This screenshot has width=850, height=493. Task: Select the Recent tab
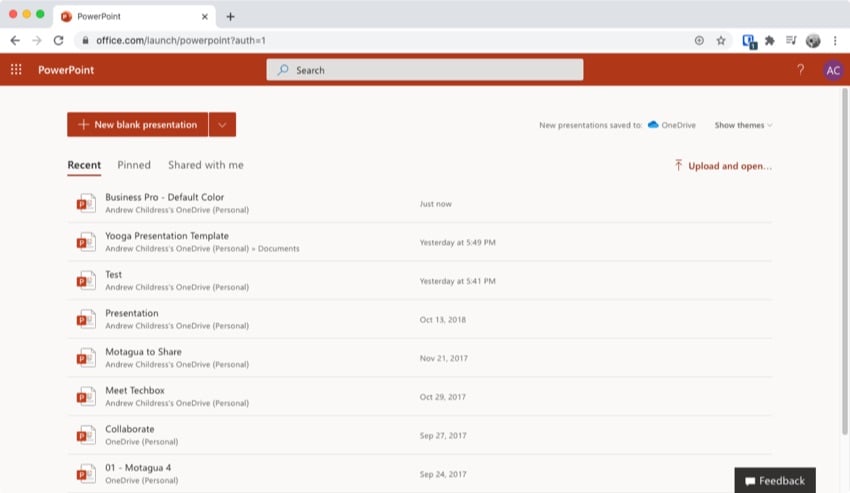coord(84,165)
